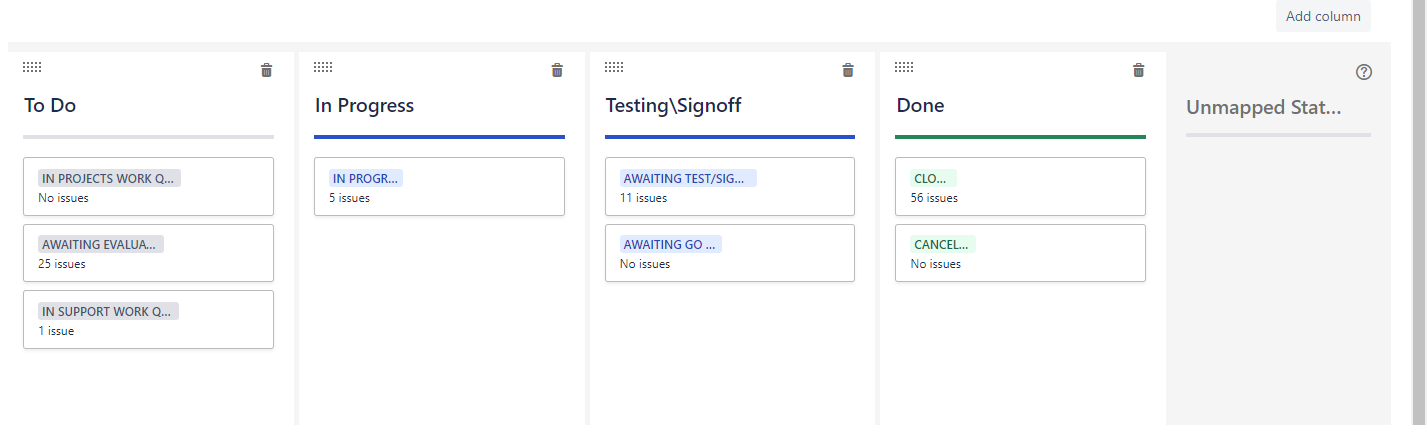Edit the In Progress column name
The image size is (1427, 425).
[x=364, y=105]
